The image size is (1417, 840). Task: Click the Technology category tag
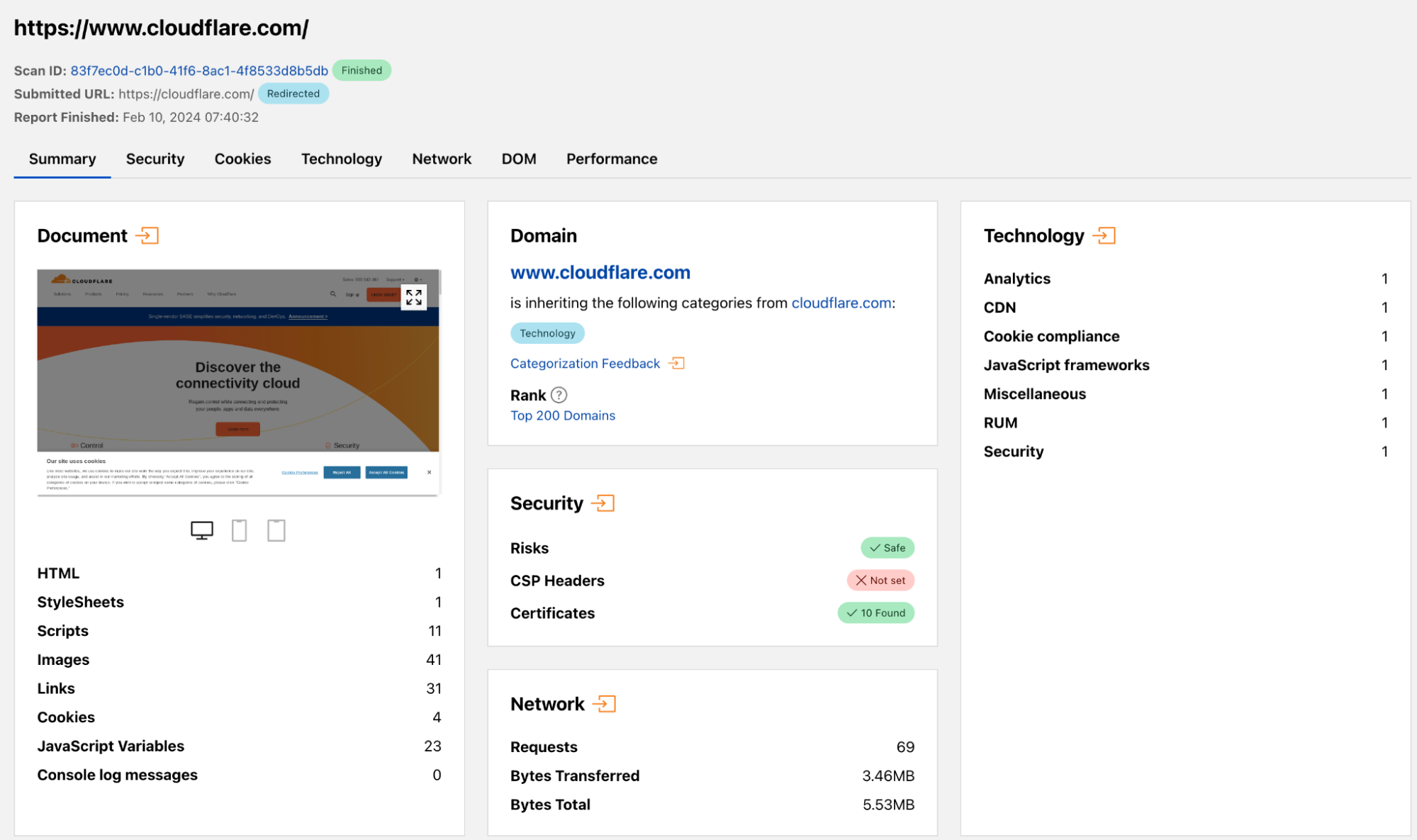547,333
